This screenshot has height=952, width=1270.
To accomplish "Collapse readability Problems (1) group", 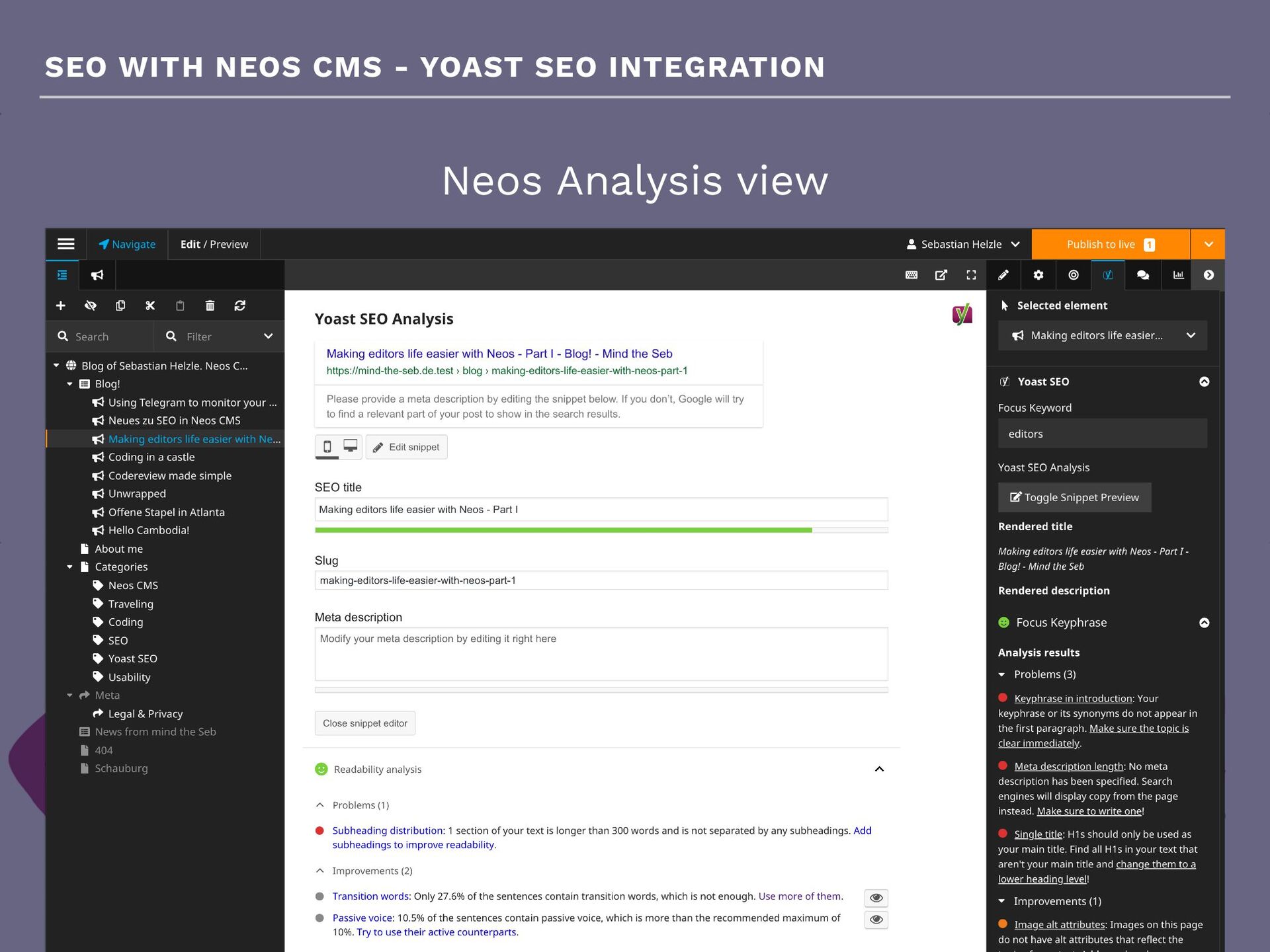I will pos(320,805).
